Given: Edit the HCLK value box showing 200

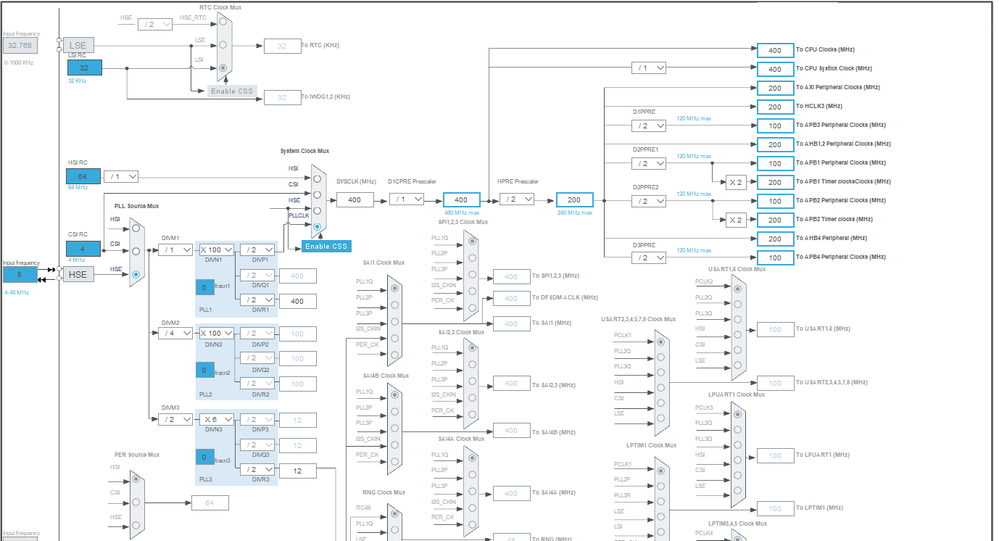Looking at the screenshot, I should point(574,199).
